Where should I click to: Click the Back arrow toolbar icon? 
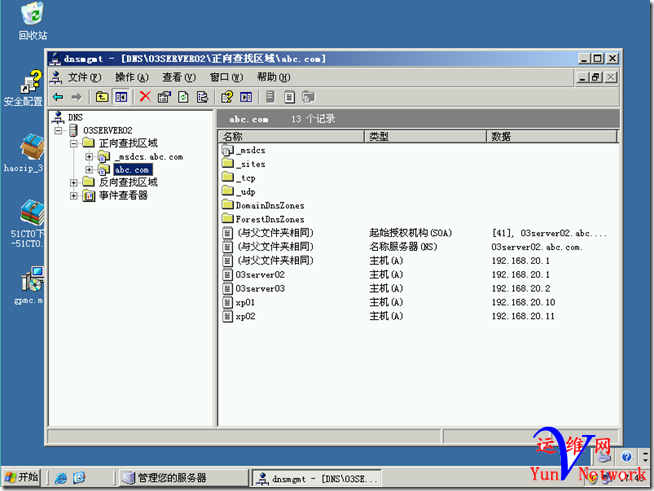click(x=58, y=97)
